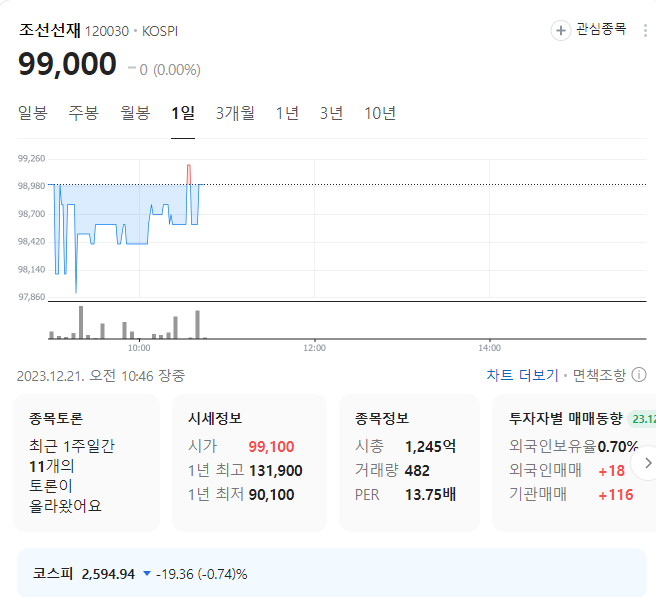Click the 기관매매 +116 value

tap(616, 495)
